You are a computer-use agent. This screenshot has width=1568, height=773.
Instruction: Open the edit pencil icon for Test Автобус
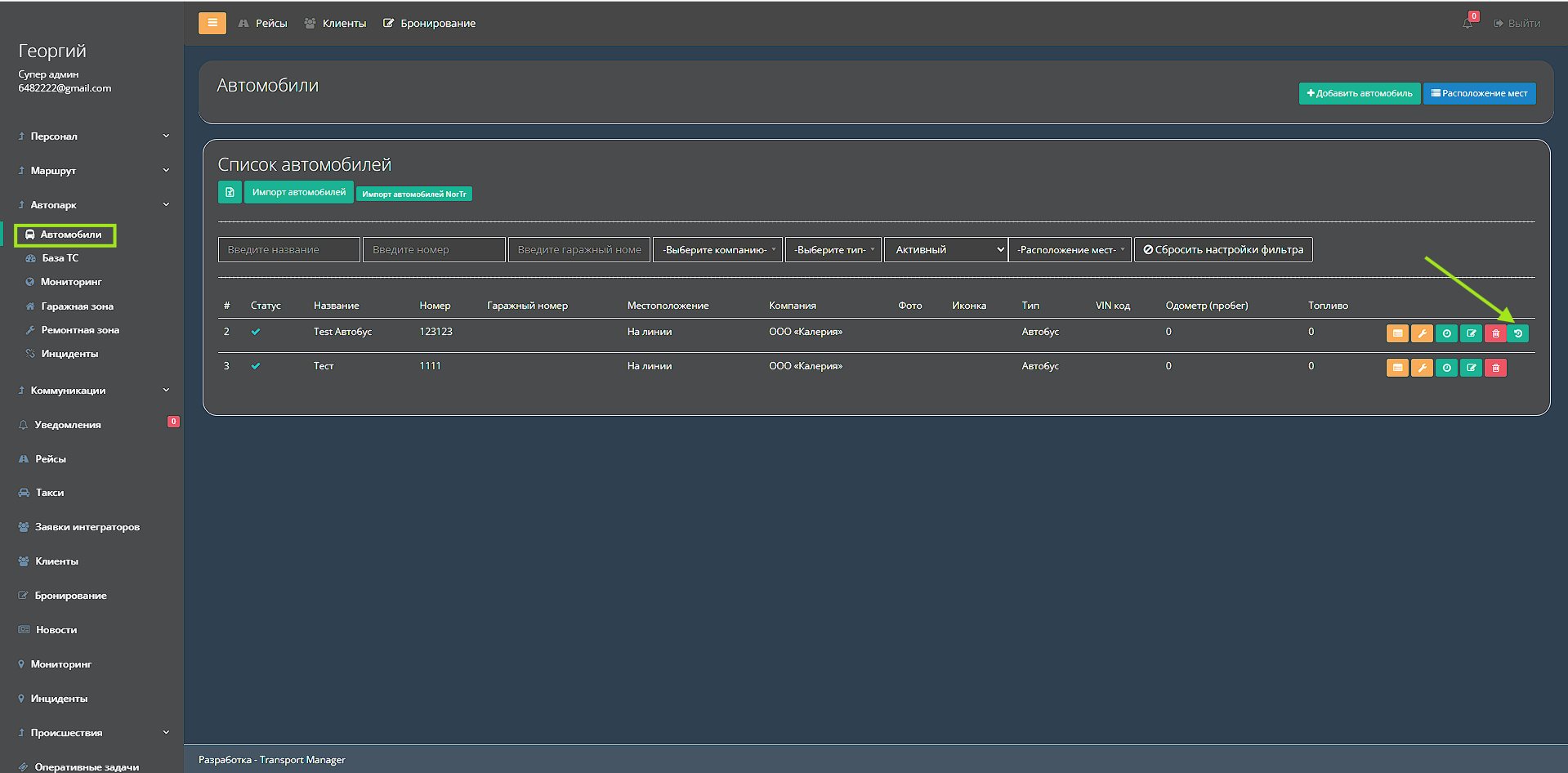pos(1471,333)
